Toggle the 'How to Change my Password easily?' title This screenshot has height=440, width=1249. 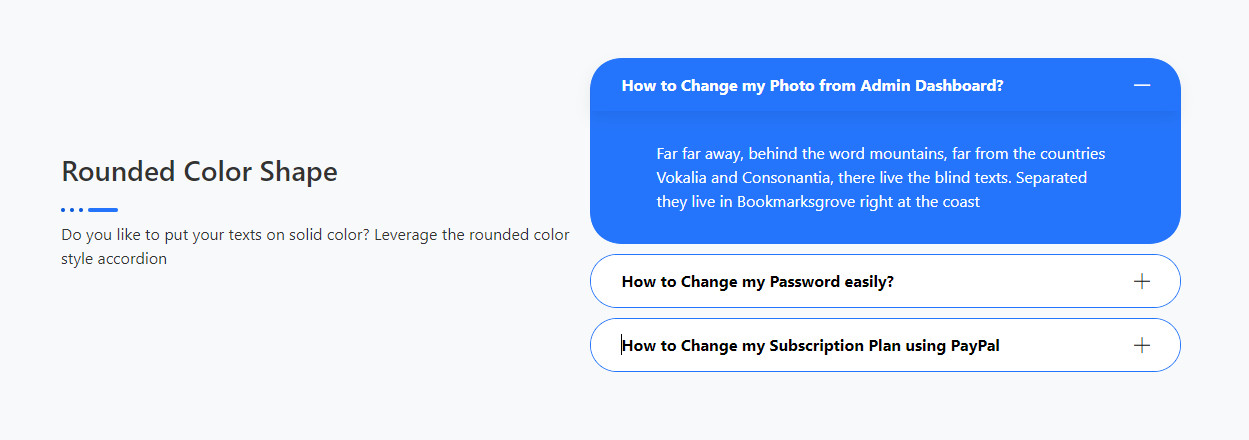coord(757,282)
